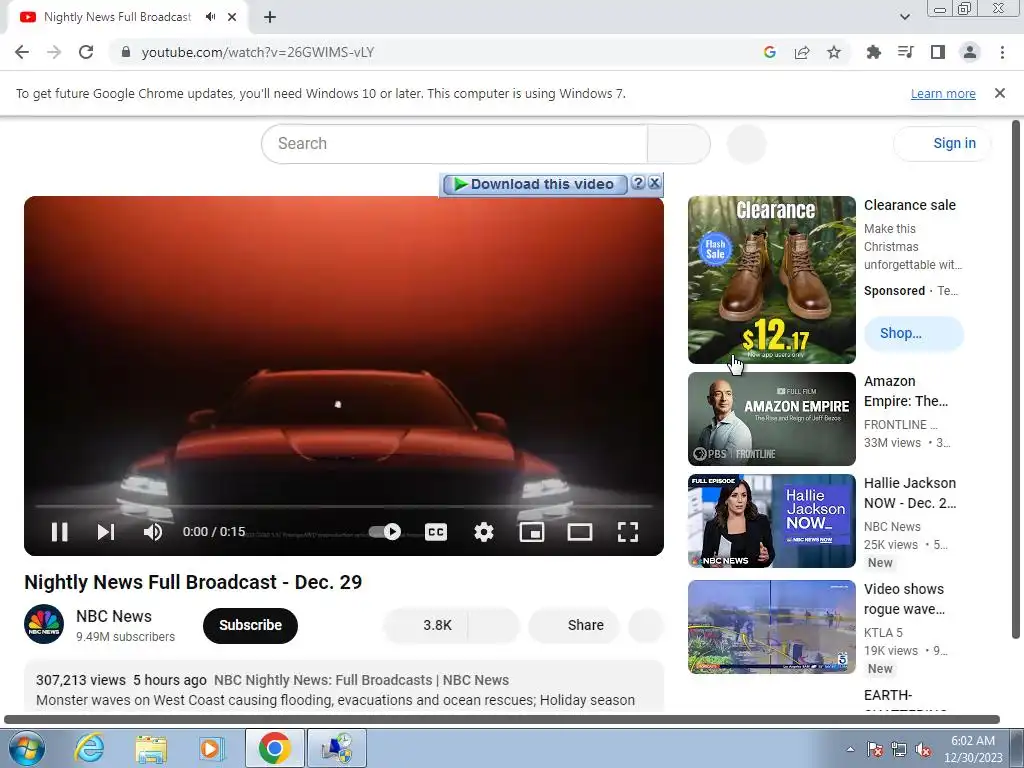
Task: Turn on closed captions (CC)
Action: pos(436,532)
